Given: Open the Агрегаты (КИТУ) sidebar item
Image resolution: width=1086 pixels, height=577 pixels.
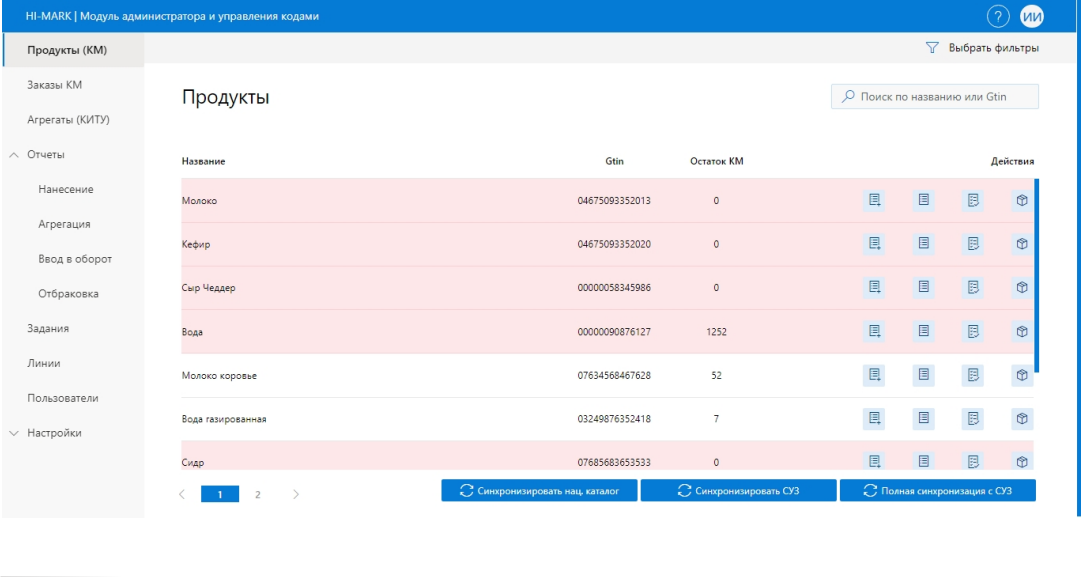Looking at the screenshot, I should (68, 120).
